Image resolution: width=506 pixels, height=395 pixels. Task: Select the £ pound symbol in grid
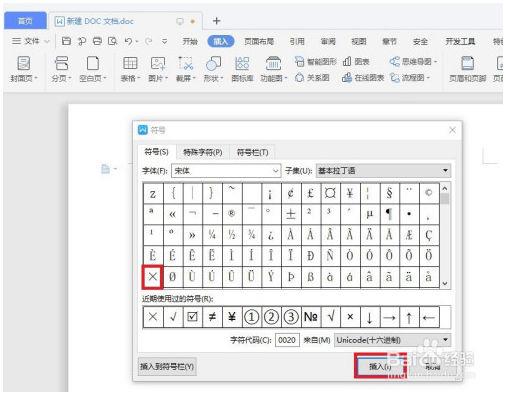[x=311, y=193]
